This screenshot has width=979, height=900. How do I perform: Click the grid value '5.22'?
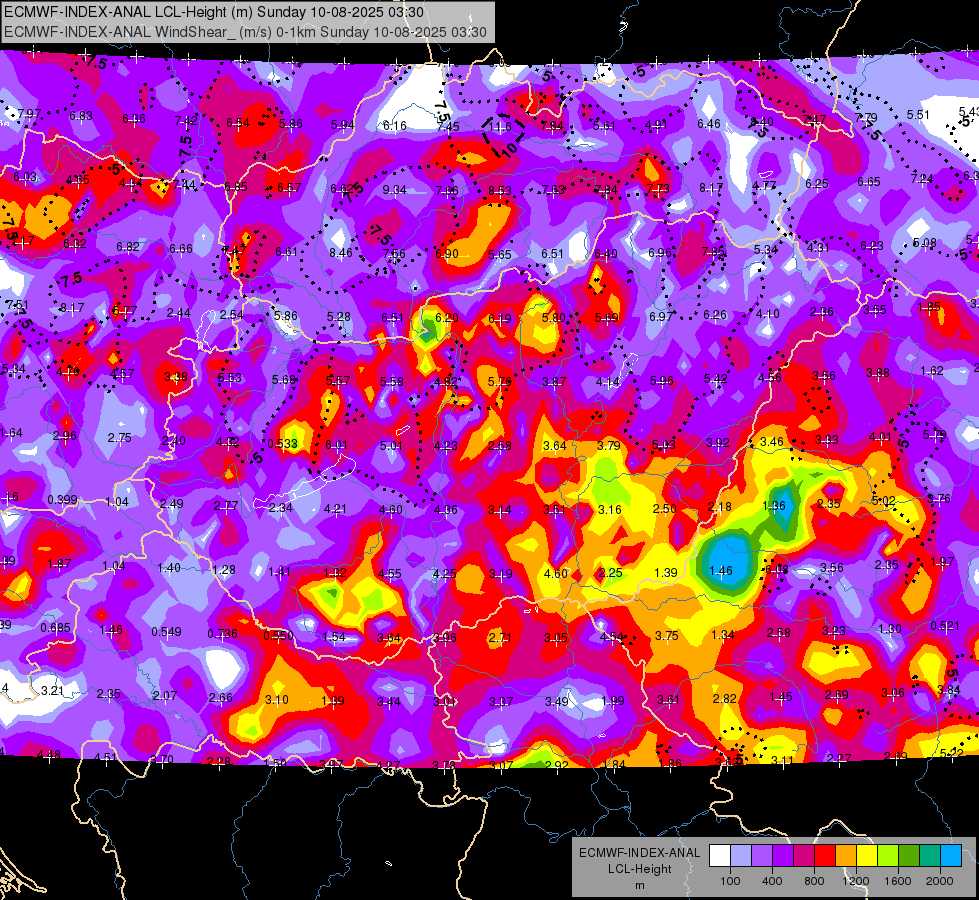click(951, 753)
